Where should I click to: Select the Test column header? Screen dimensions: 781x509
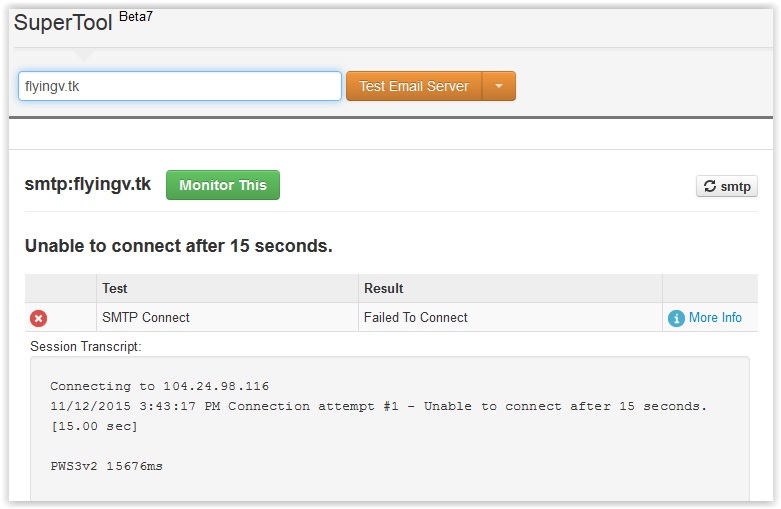tap(115, 288)
